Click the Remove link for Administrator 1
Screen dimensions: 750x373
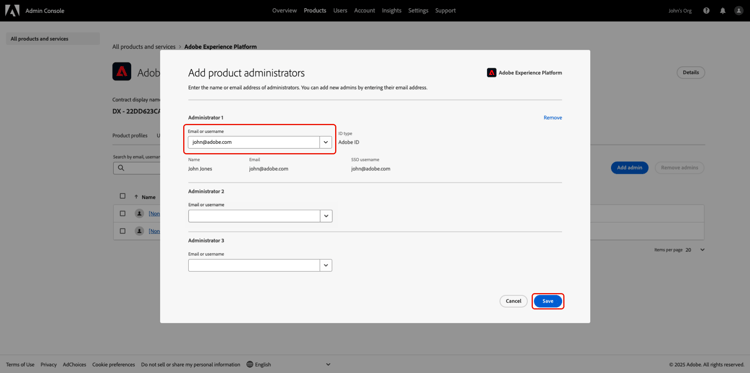pos(552,118)
